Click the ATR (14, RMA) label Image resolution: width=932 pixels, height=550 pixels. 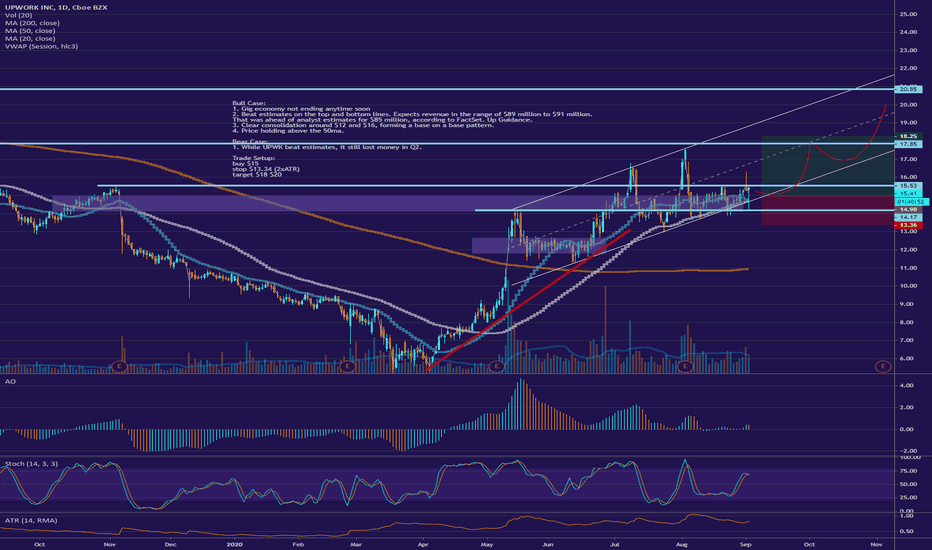click(31, 520)
